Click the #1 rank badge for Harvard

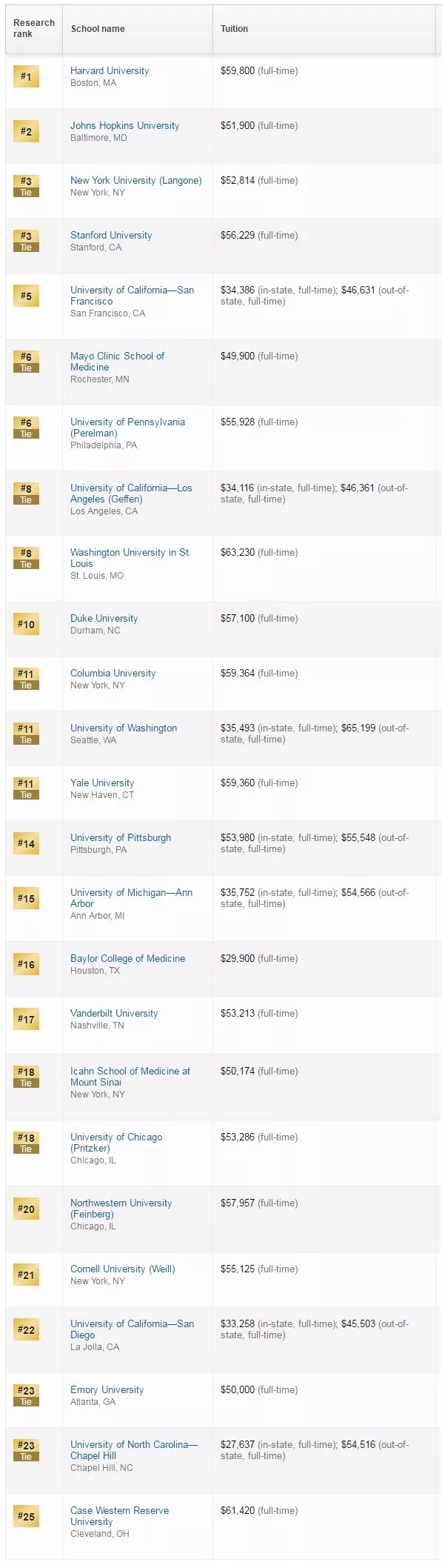point(26,76)
